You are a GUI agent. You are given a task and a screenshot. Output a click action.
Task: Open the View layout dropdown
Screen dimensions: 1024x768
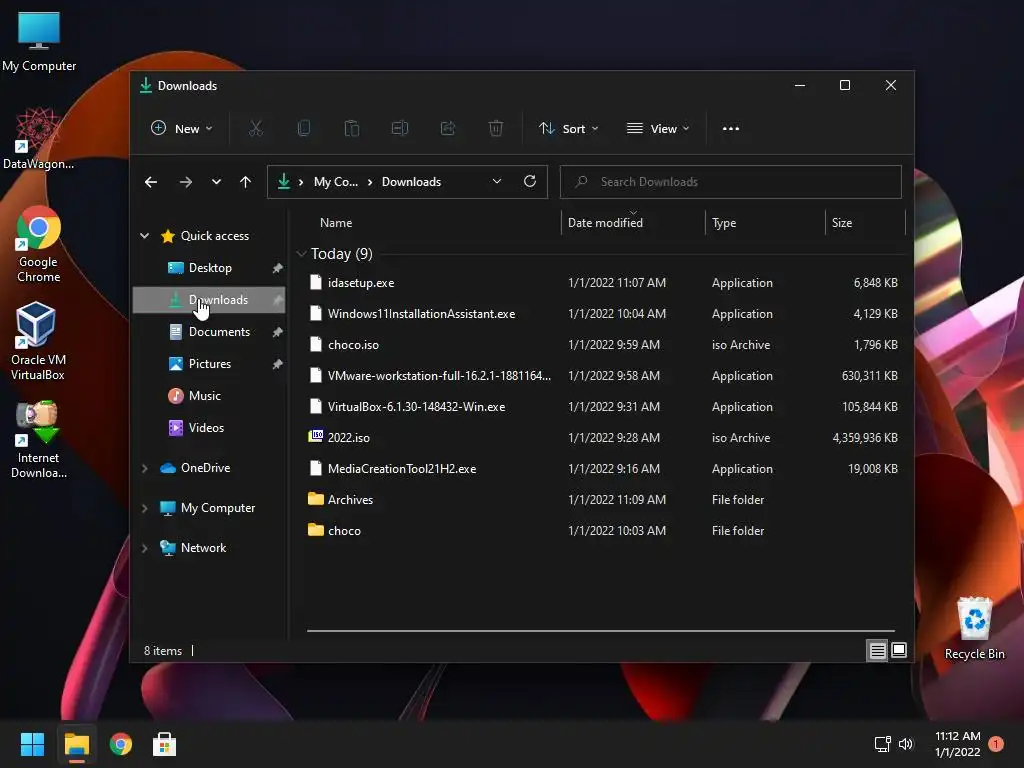tap(658, 129)
